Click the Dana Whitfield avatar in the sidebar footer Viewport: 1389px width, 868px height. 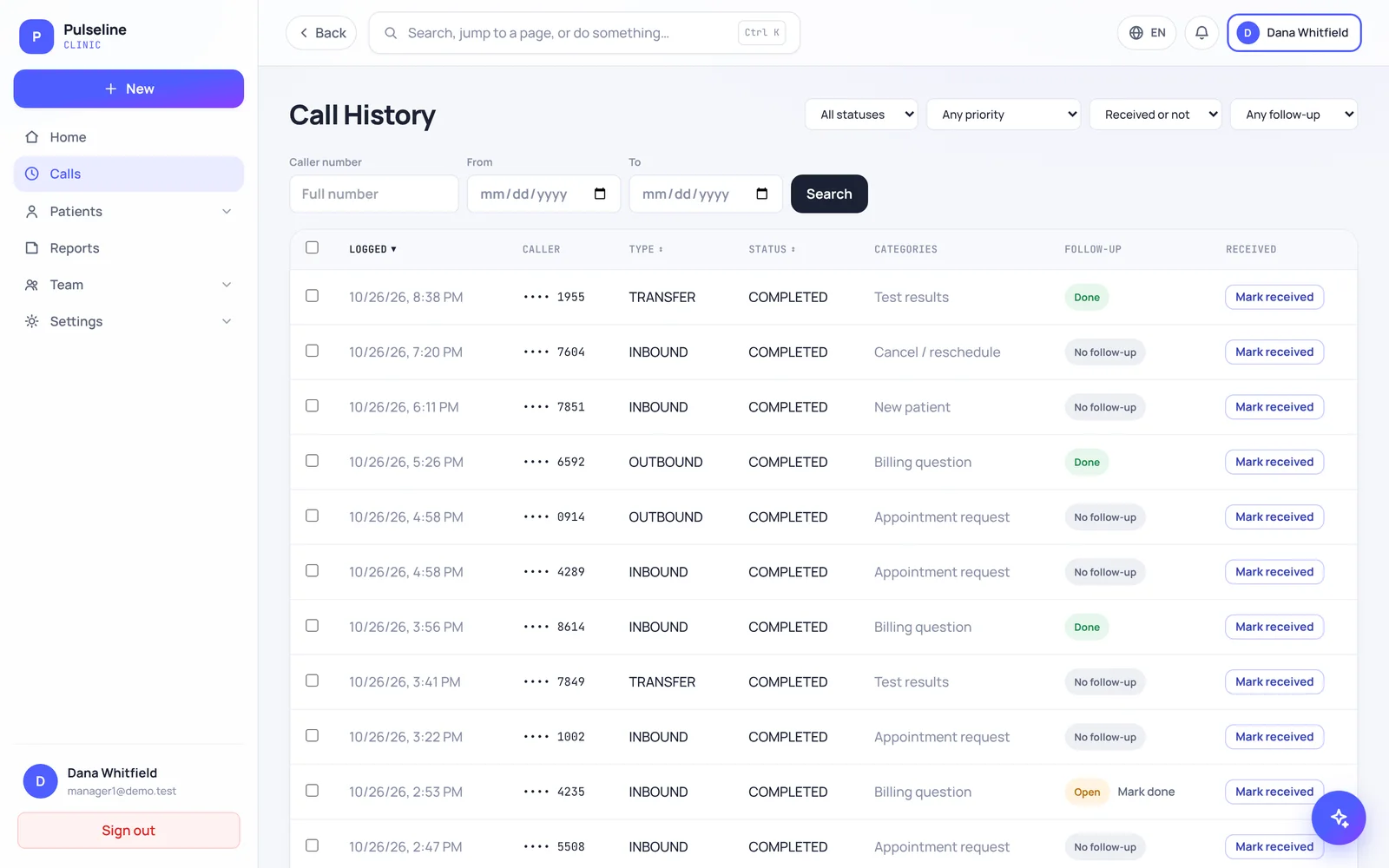(x=40, y=781)
